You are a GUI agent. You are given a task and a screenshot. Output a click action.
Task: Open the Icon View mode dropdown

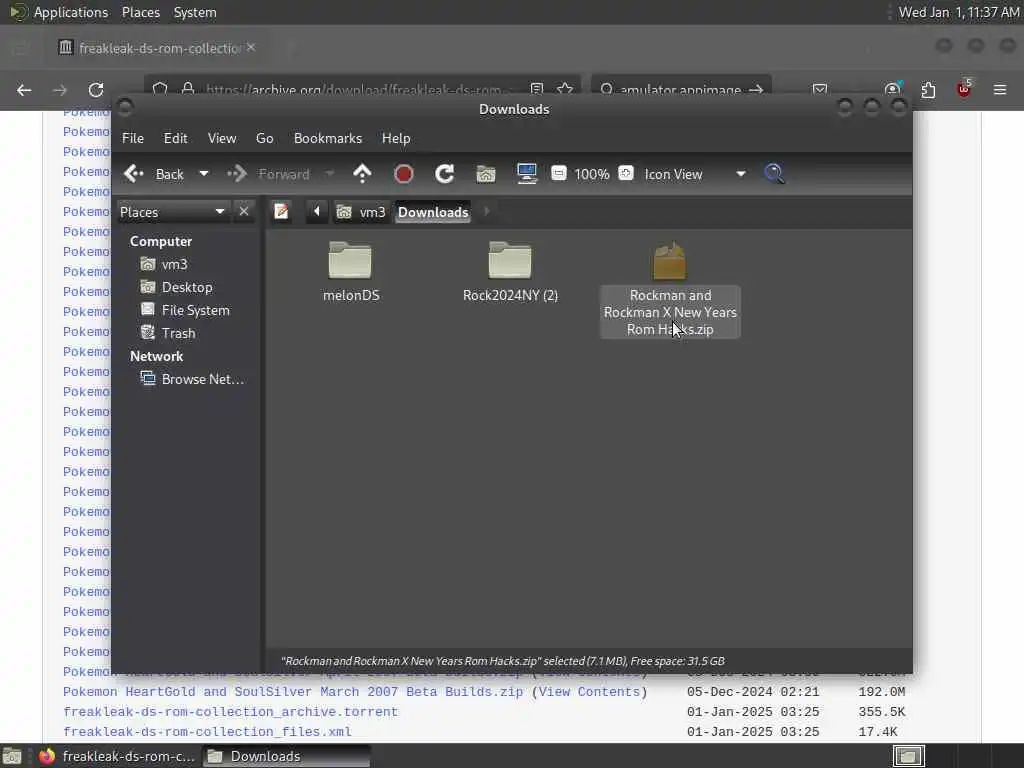click(x=695, y=174)
